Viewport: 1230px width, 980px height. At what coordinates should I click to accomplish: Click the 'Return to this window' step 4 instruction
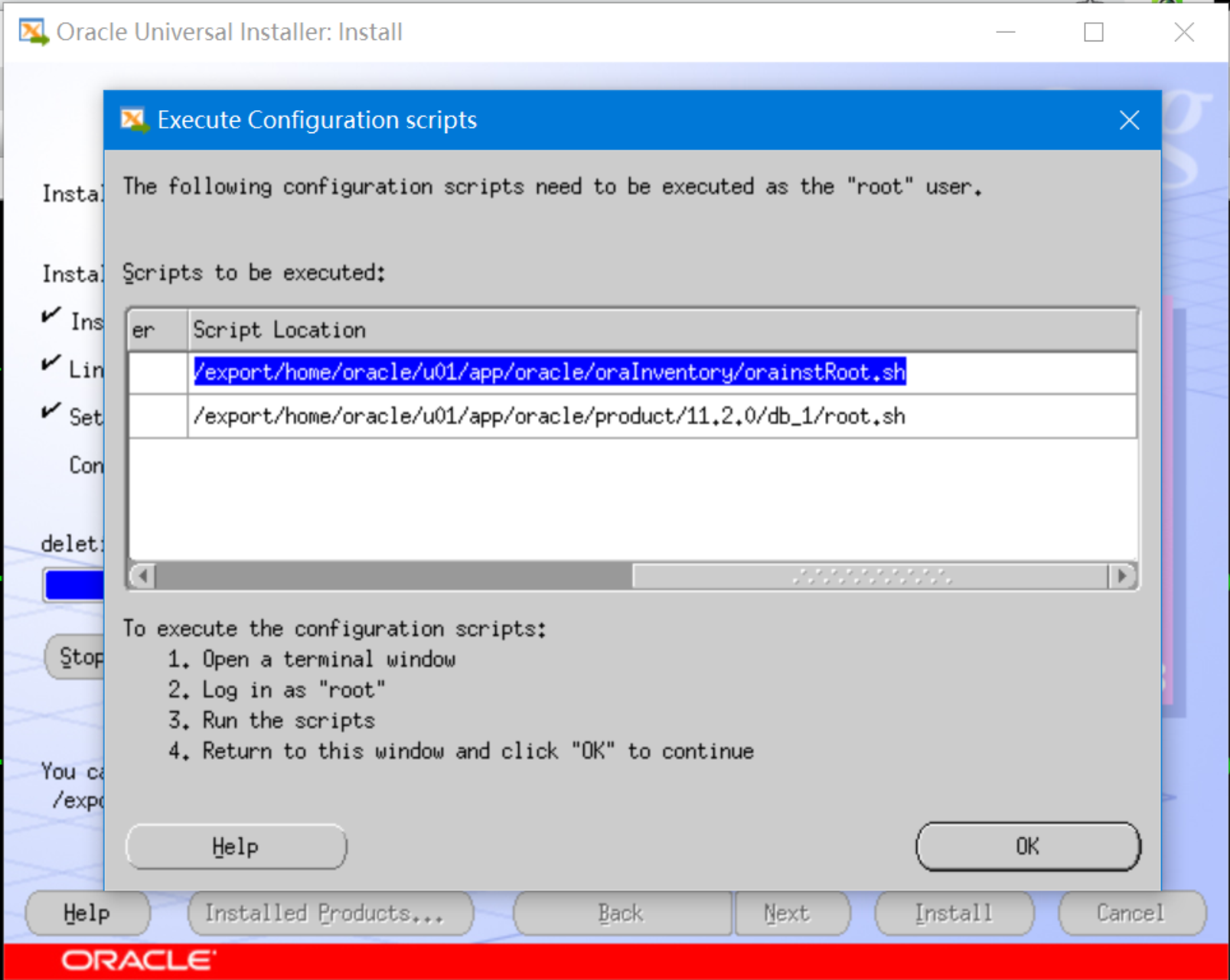(x=478, y=751)
